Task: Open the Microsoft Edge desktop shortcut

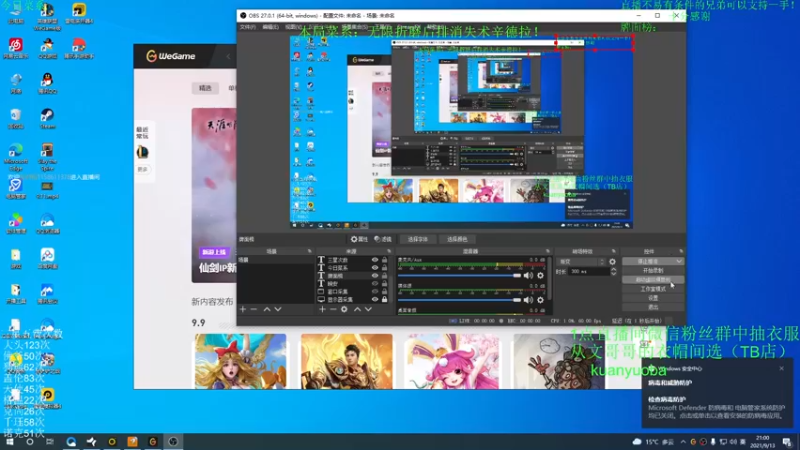Action: coord(16,157)
